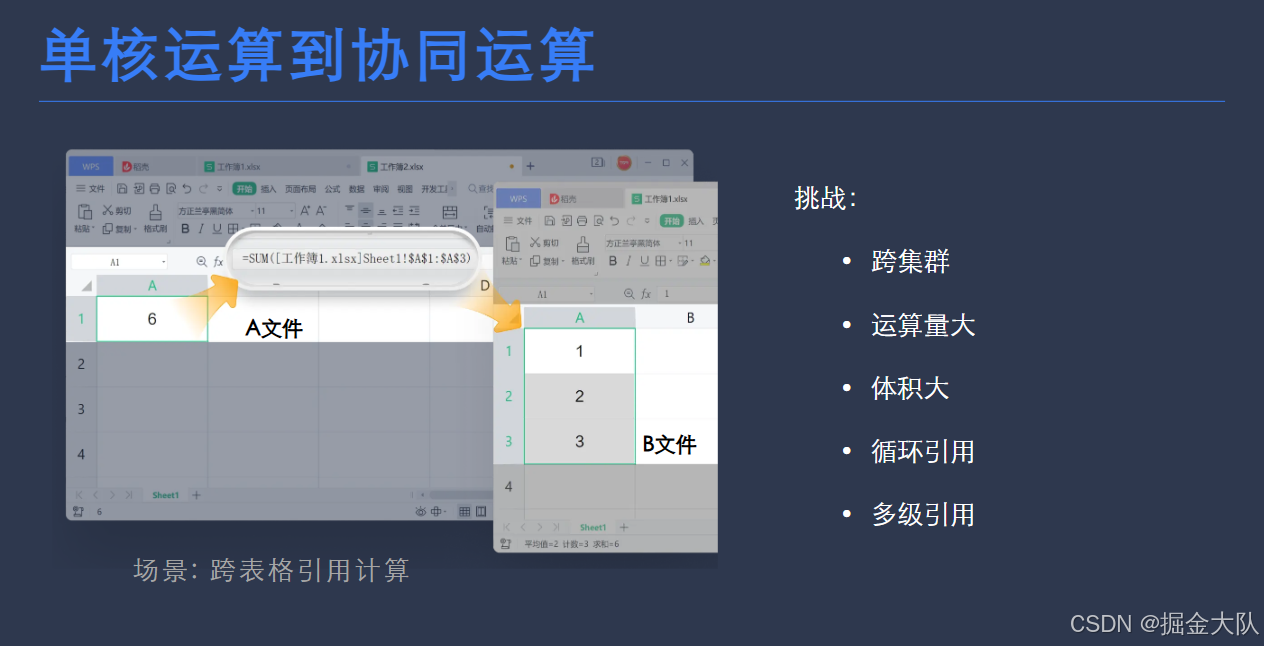Toggle Underline in 工作簿2 window
The image size is (1264, 646).
[217, 229]
